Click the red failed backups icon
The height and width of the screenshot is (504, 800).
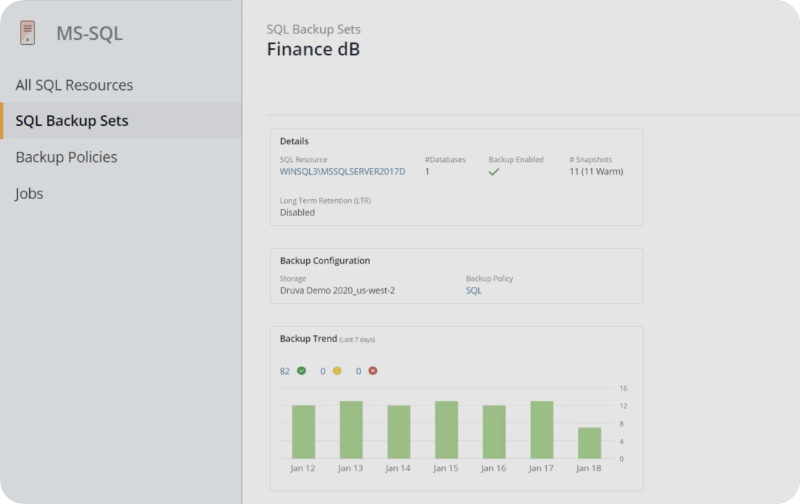[372, 371]
